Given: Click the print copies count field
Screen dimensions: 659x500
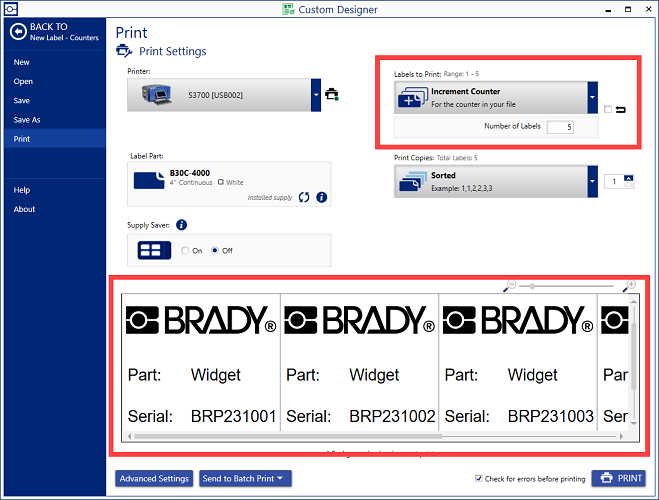Looking at the screenshot, I should (614, 182).
